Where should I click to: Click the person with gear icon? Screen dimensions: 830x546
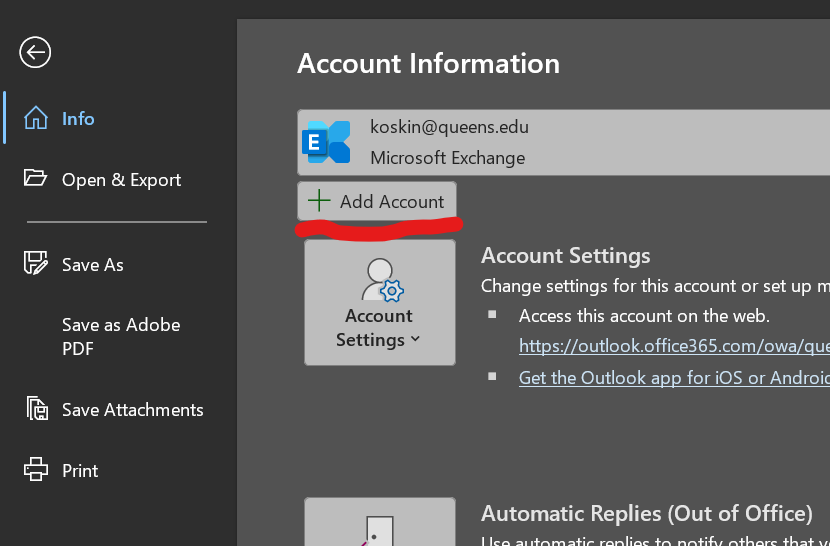(382, 280)
